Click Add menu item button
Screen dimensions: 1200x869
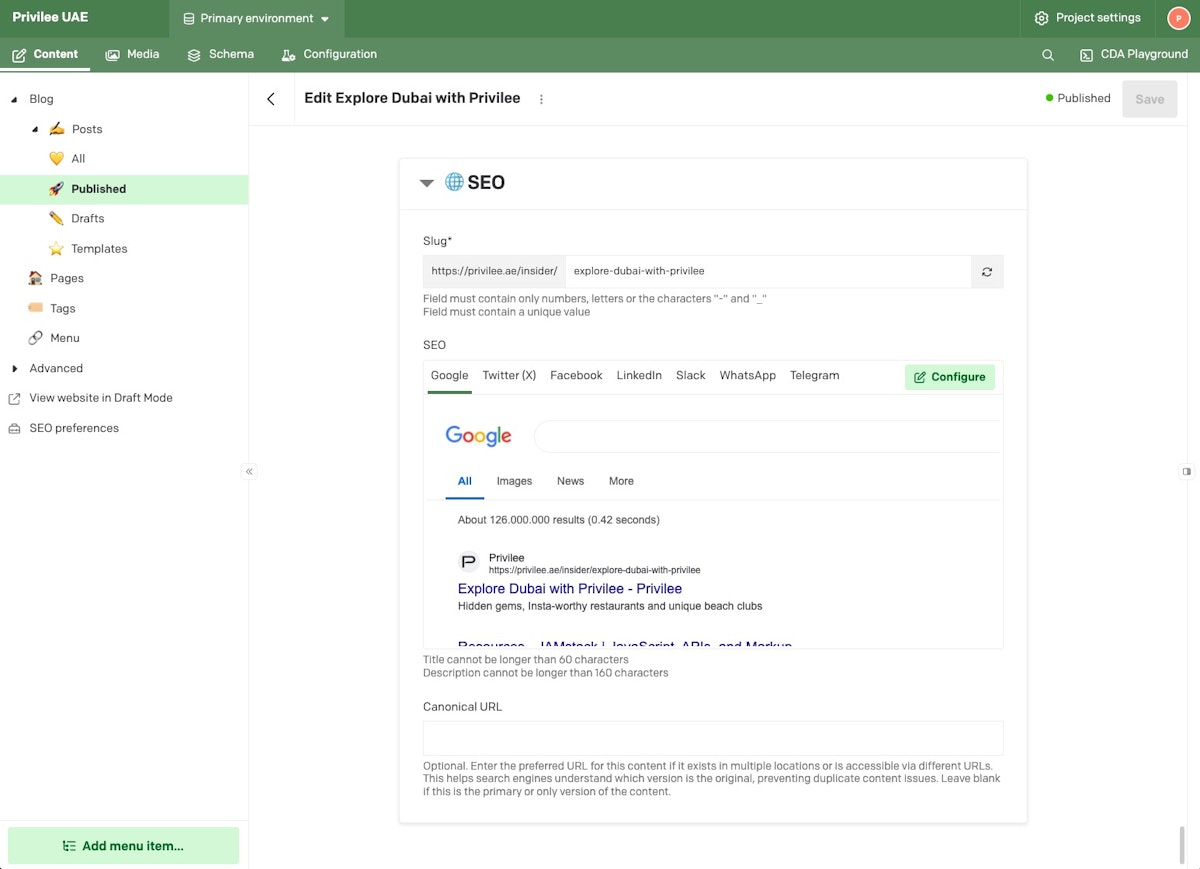pos(124,846)
